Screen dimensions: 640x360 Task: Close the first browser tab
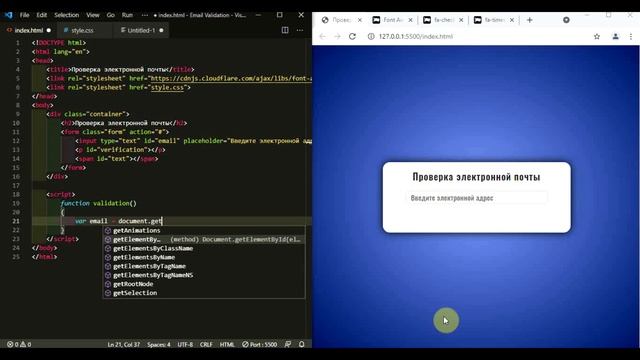click(x=360, y=20)
